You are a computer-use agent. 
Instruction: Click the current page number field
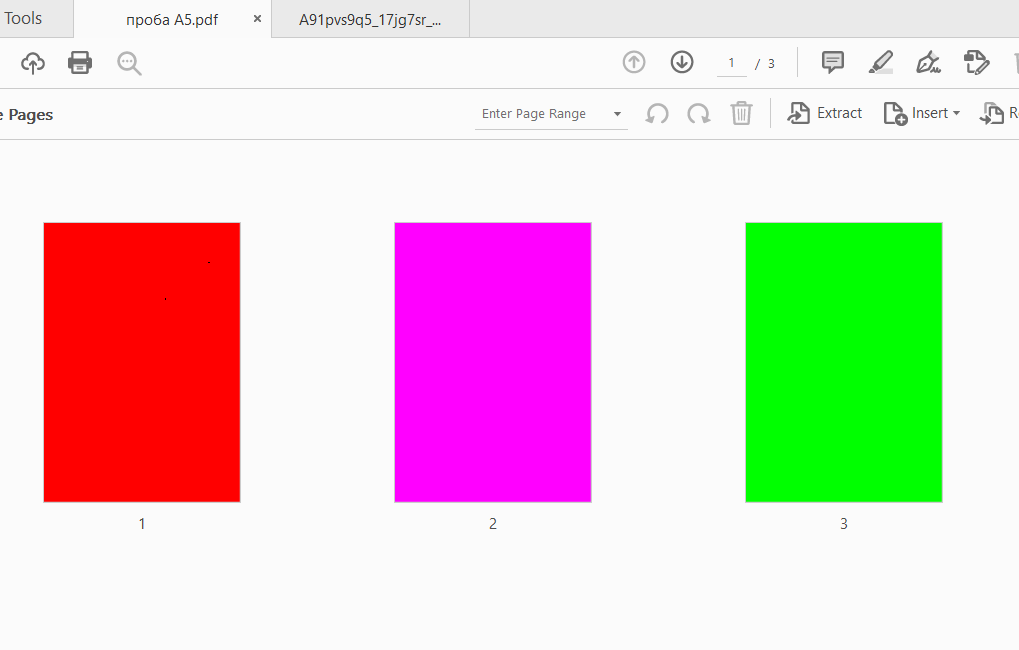pyautogui.click(x=732, y=63)
